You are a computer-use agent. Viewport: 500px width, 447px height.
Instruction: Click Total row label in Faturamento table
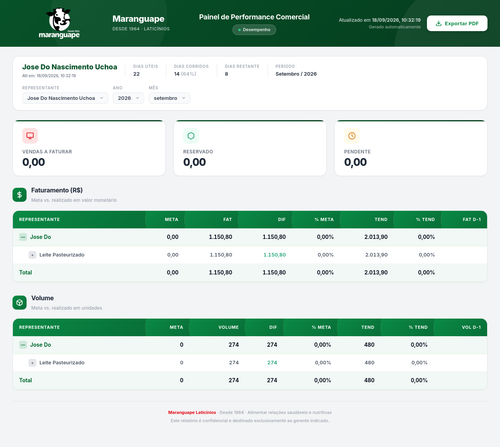[x=26, y=272]
